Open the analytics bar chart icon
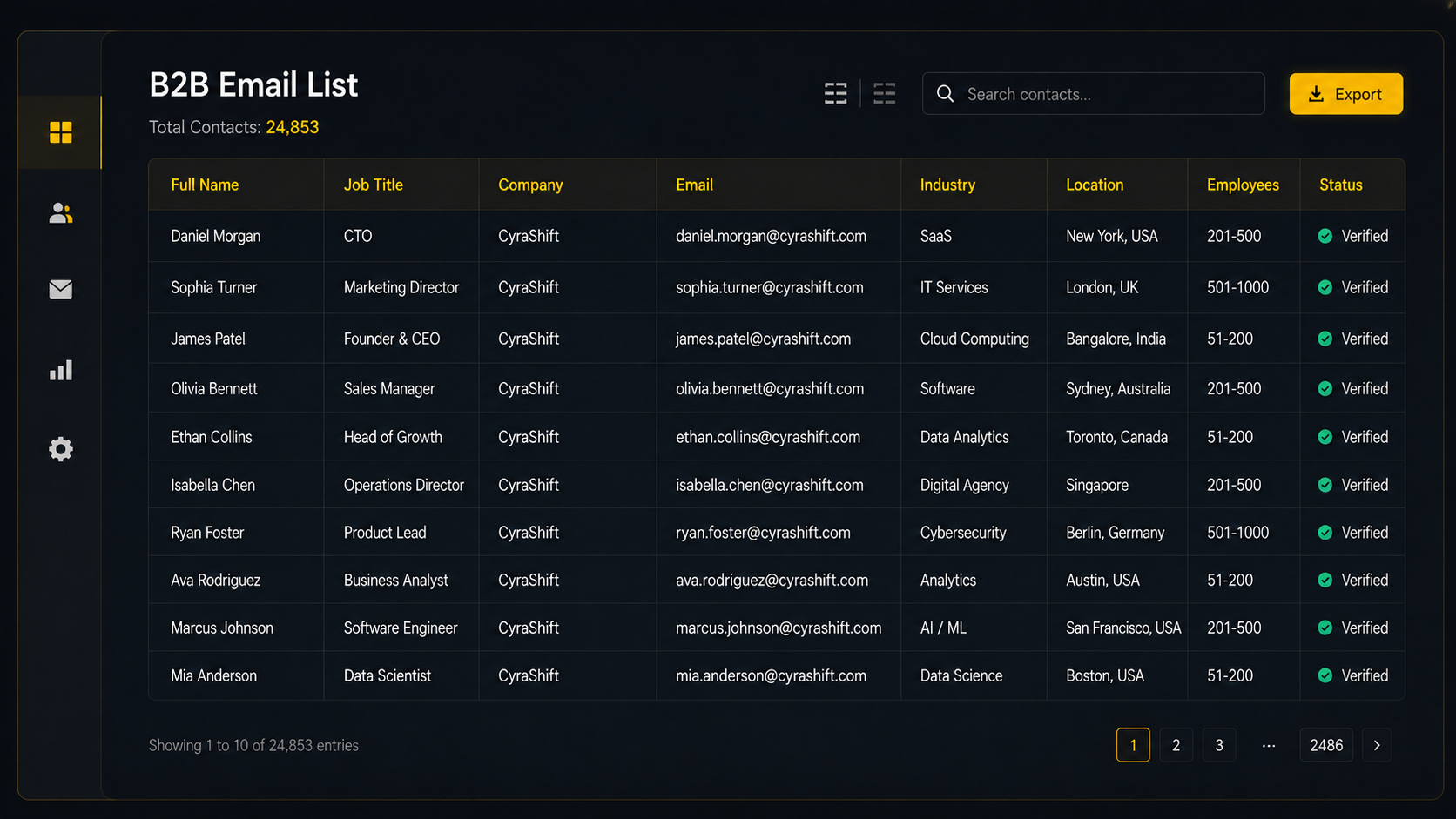Screen dimensions: 1456x819 pos(61,371)
